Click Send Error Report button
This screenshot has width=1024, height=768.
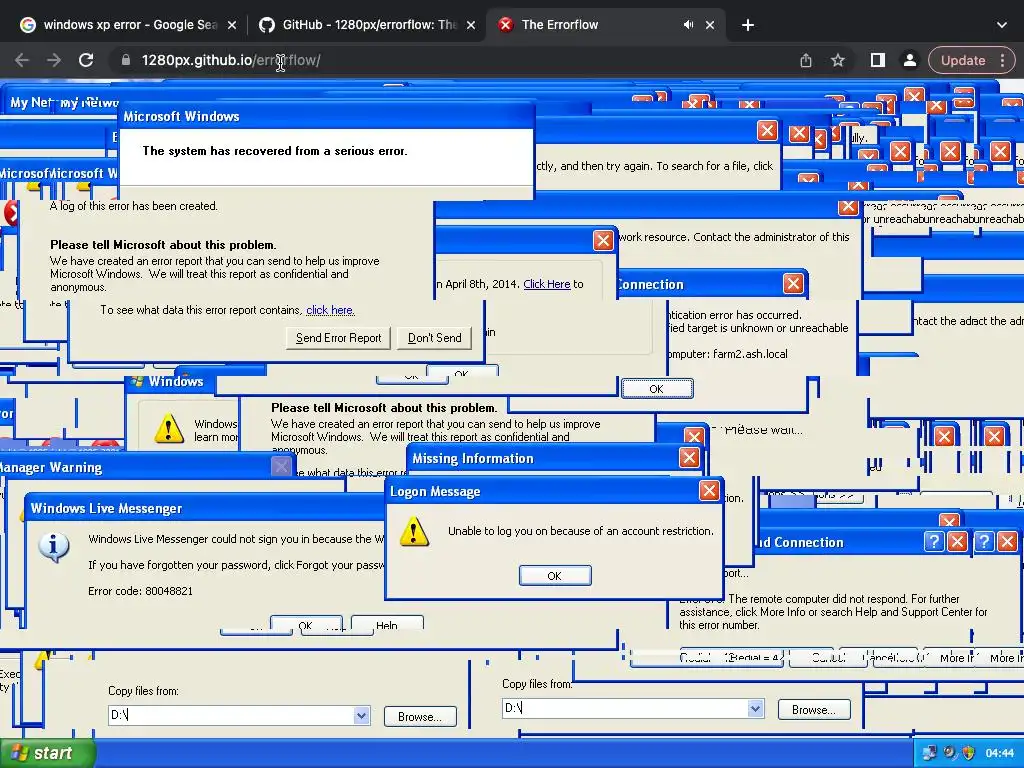point(338,338)
